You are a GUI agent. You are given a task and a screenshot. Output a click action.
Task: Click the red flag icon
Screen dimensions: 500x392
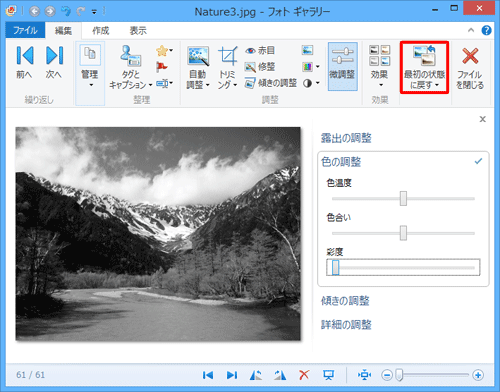click(162, 67)
